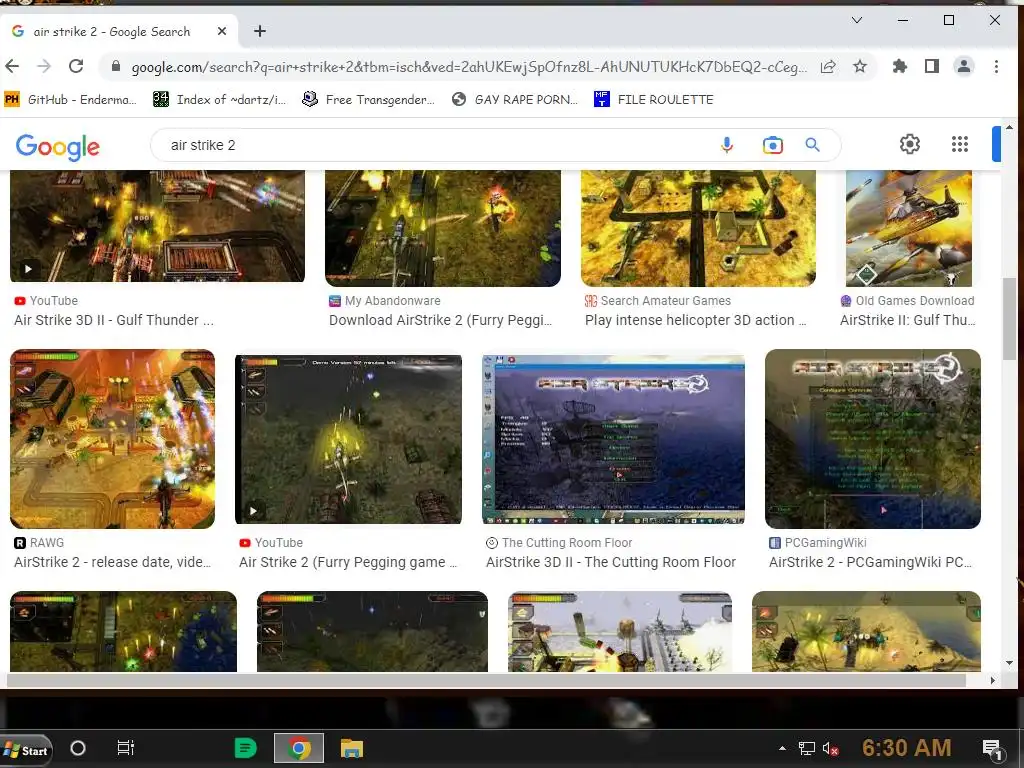
Task: Submit search with the magnifier icon
Action: (x=812, y=145)
